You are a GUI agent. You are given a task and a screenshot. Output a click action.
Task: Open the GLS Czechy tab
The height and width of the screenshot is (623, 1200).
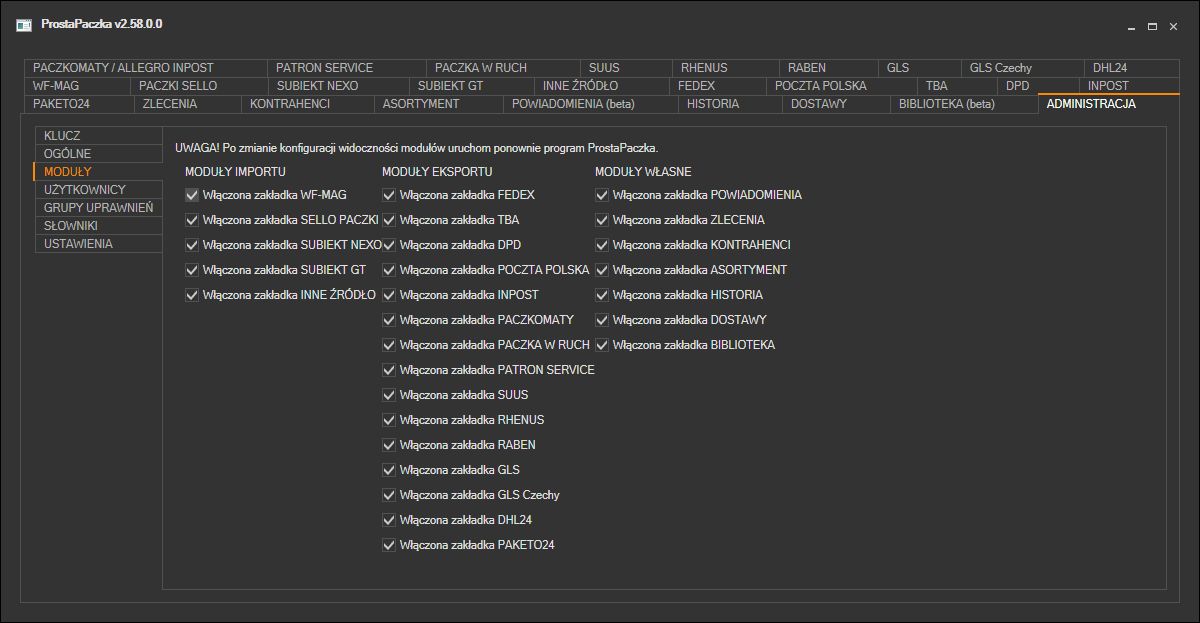[1023, 68]
